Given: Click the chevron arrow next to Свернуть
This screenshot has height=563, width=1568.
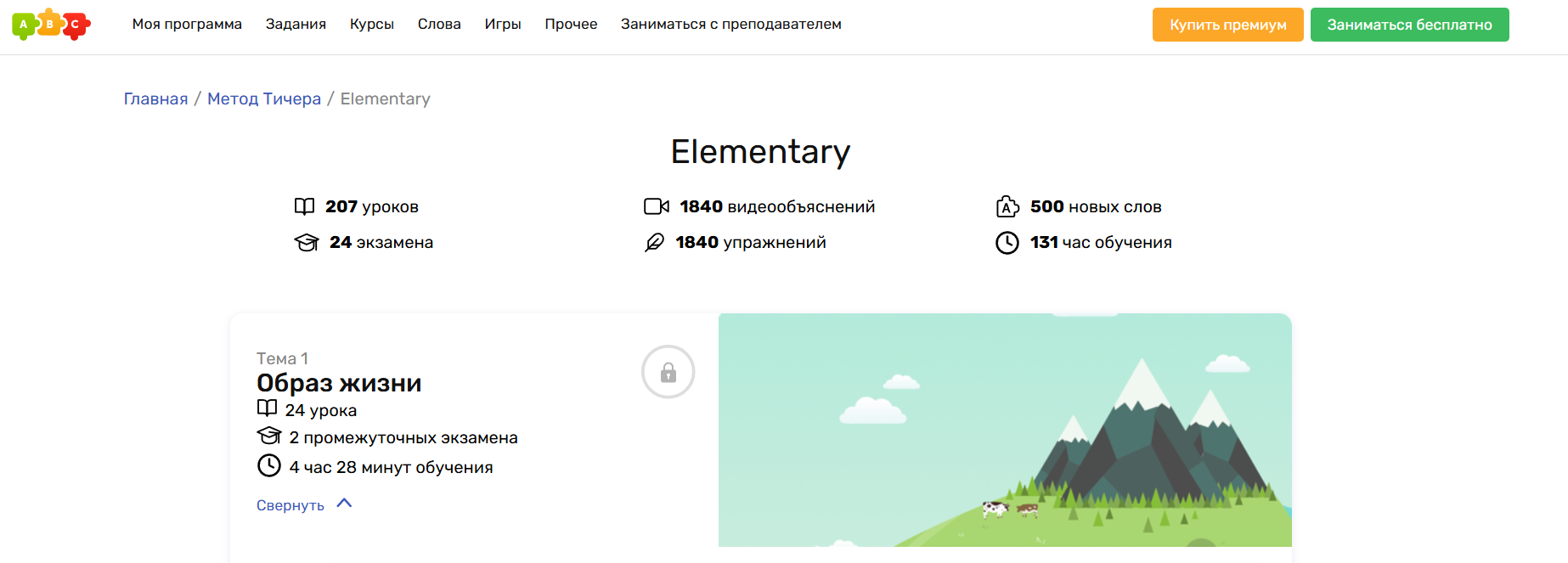Looking at the screenshot, I should [x=344, y=504].
